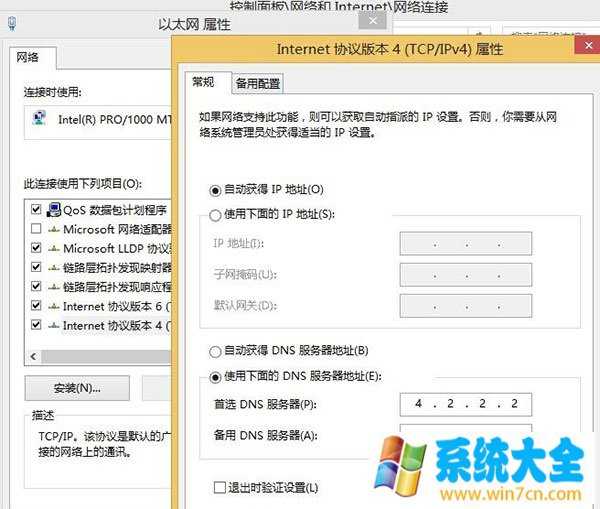Click the 首选 DNS 服务器 address field
600x509 pixels.
[x=465, y=404]
